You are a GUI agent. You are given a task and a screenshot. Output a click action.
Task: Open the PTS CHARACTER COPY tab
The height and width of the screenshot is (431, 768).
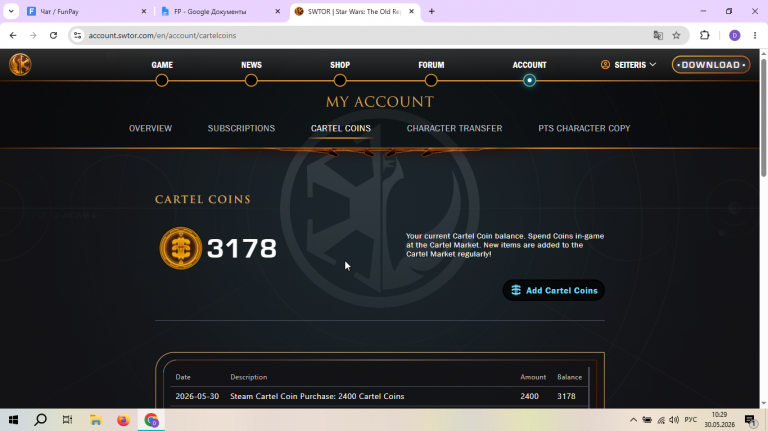pos(584,128)
